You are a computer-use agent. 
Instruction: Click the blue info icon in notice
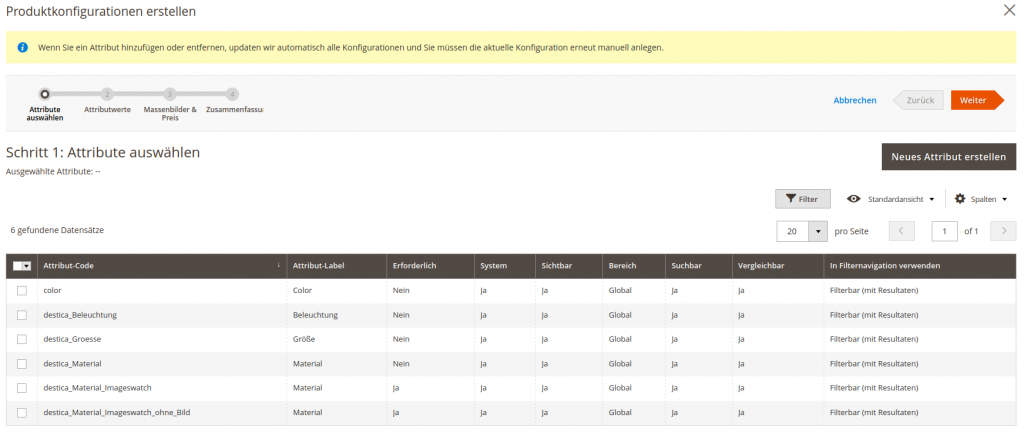coord(22,47)
